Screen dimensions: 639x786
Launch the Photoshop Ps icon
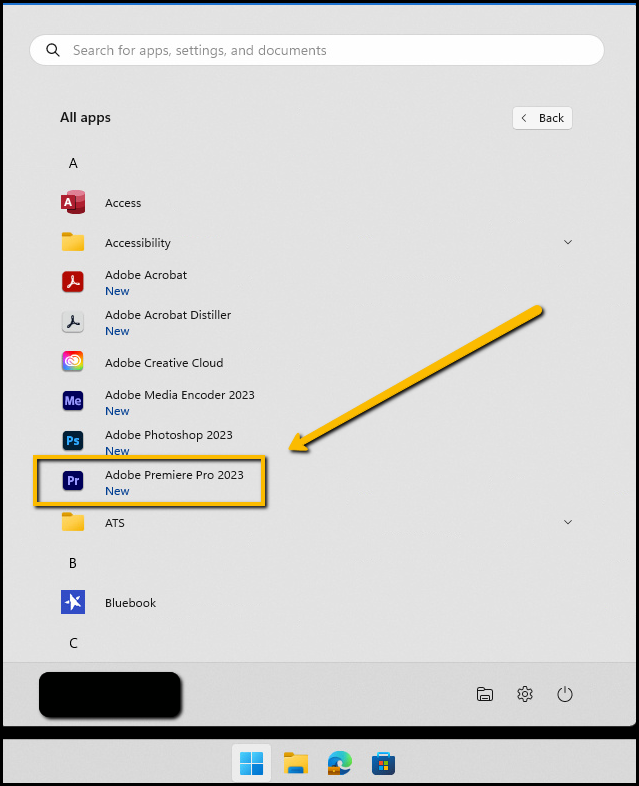pos(73,441)
